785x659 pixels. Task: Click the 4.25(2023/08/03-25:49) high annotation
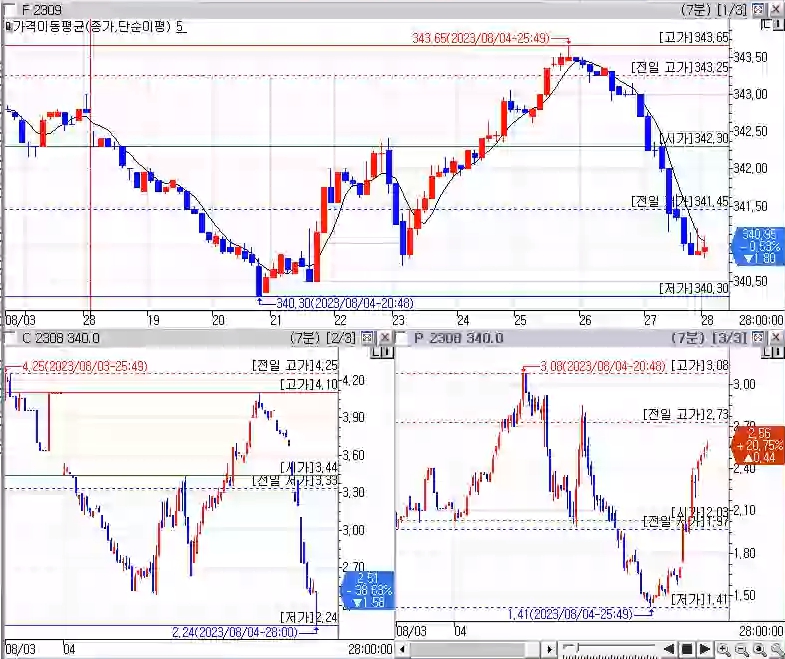tap(85, 366)
